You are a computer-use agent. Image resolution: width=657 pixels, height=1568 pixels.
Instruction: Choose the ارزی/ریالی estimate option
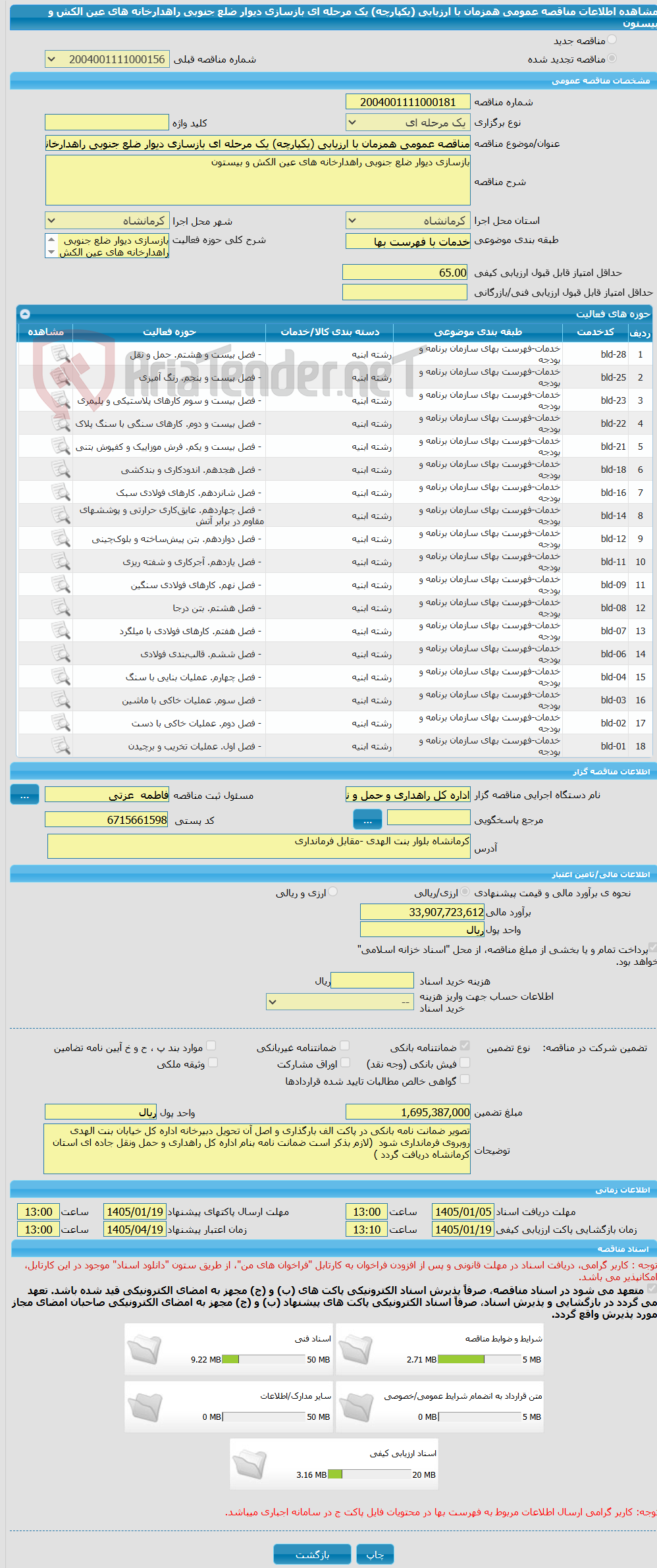(465, 892)
